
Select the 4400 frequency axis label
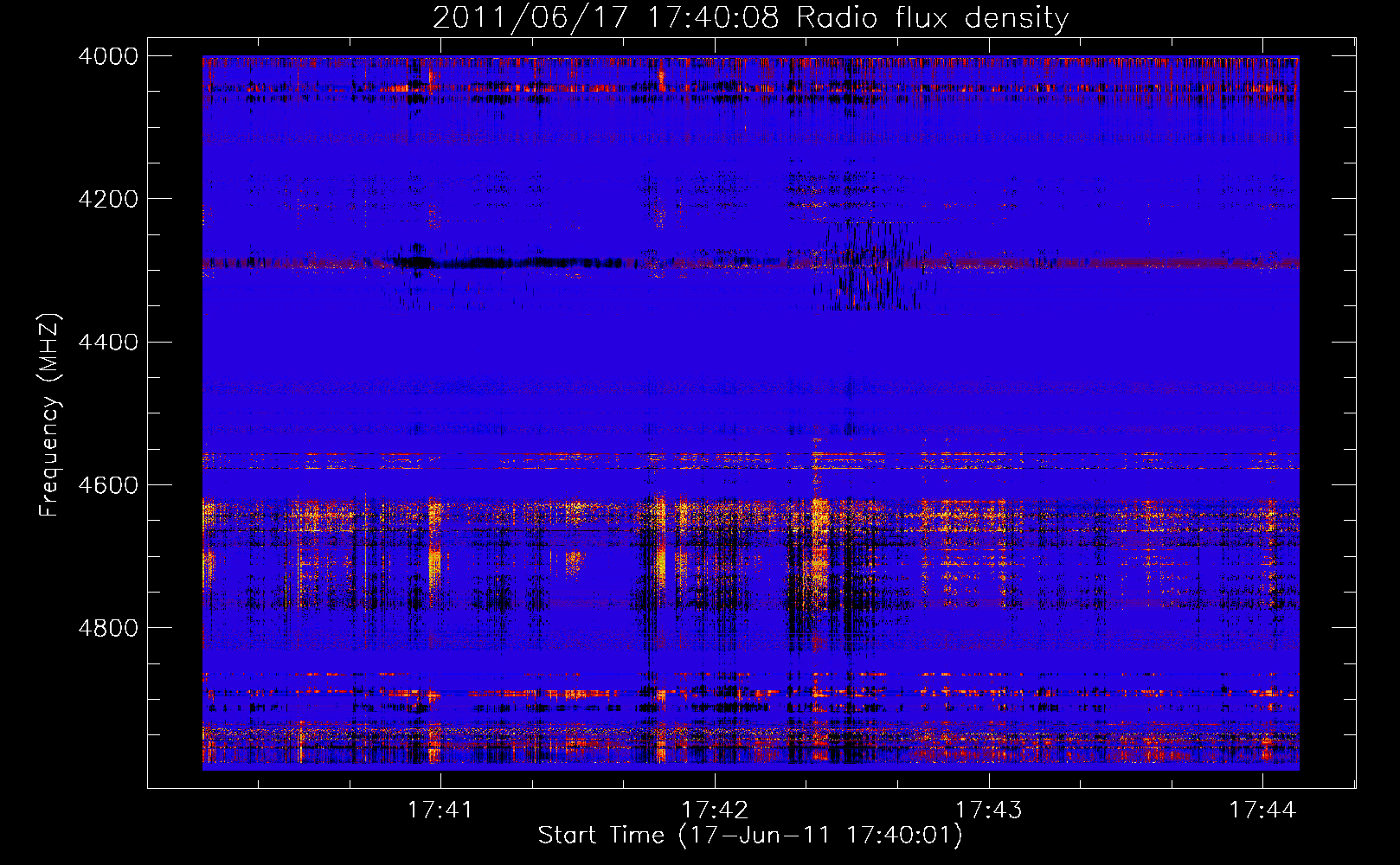pos(108,343)
